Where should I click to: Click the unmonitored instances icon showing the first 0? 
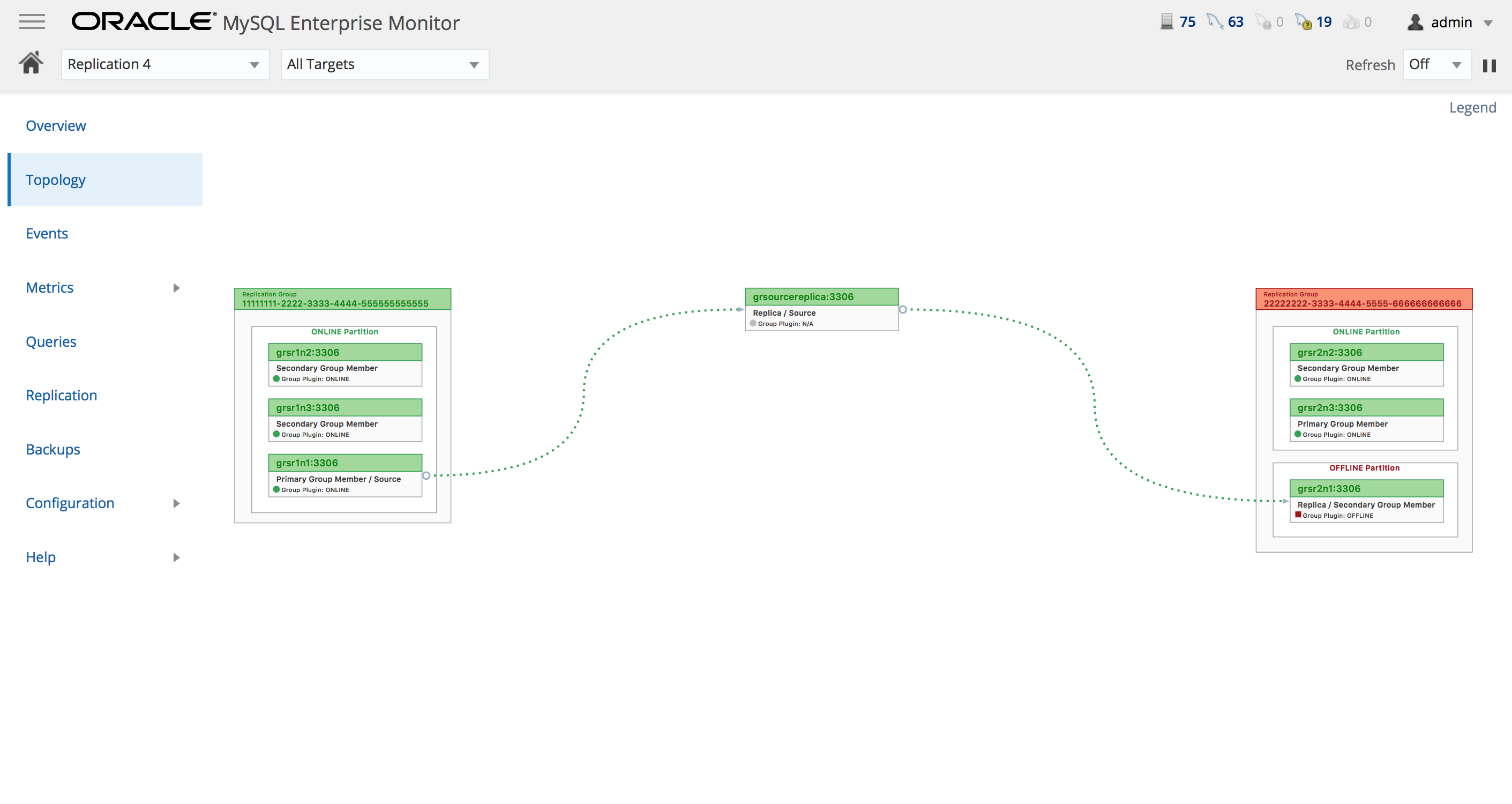pyautogui.click(x=1262, y=22)
